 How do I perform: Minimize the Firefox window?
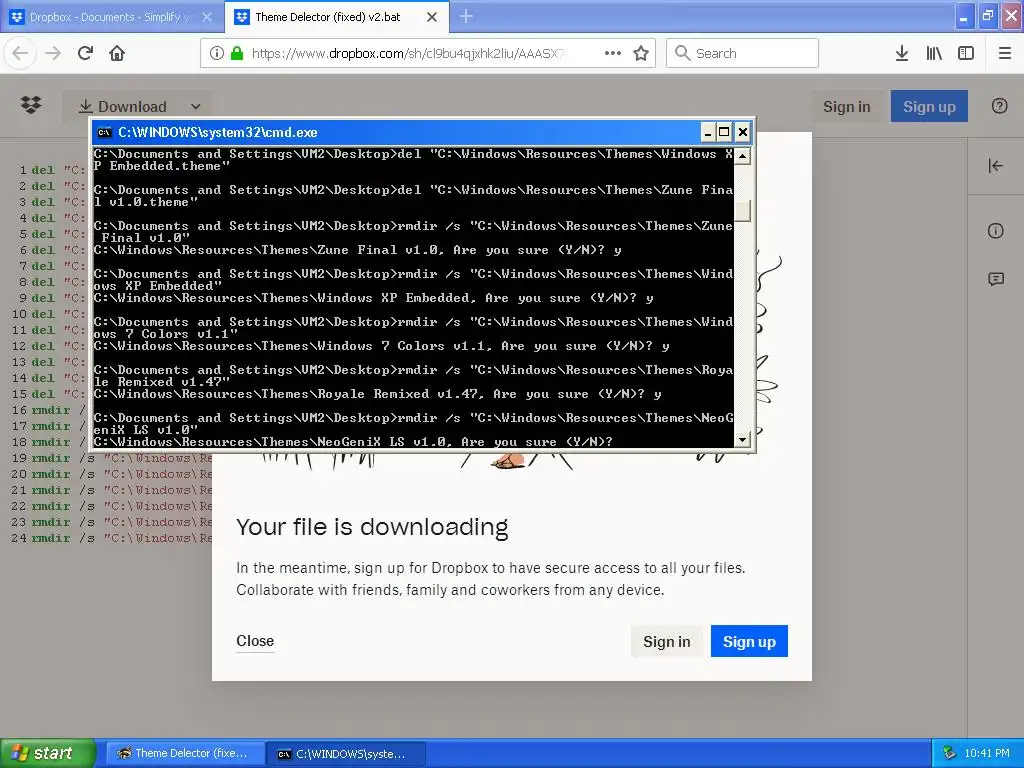click(x=964, y=16)
